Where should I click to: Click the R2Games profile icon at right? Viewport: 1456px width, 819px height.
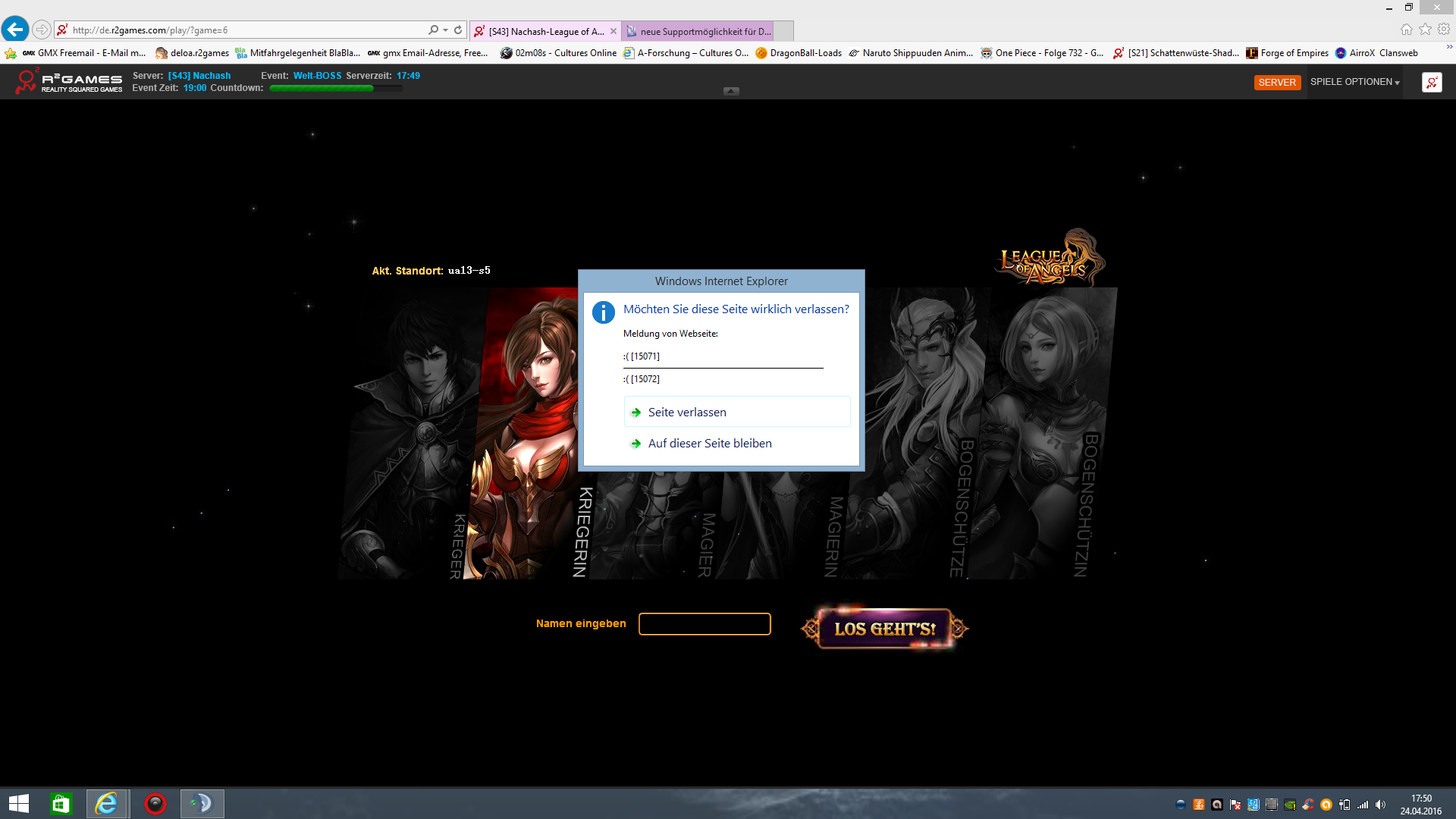coord(1432,82)
